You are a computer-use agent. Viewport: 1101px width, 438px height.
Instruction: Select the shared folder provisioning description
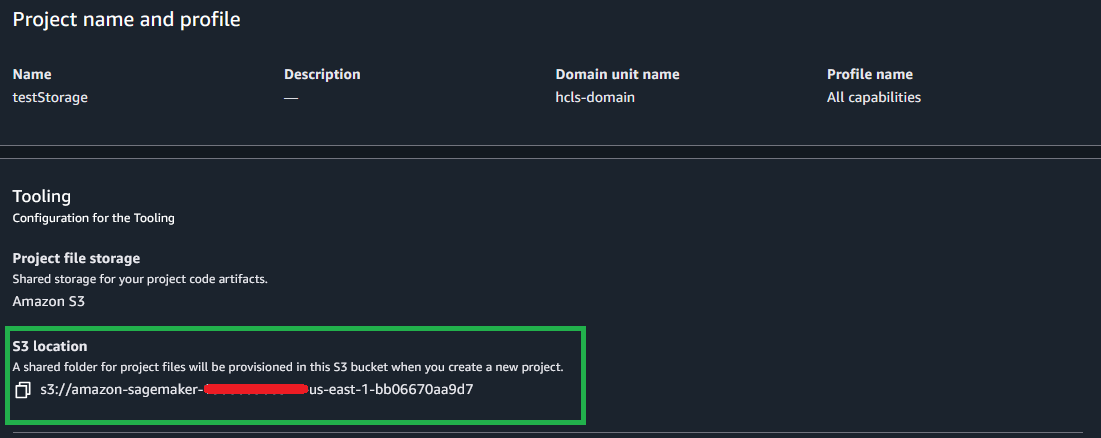click(x=288, y=367)
